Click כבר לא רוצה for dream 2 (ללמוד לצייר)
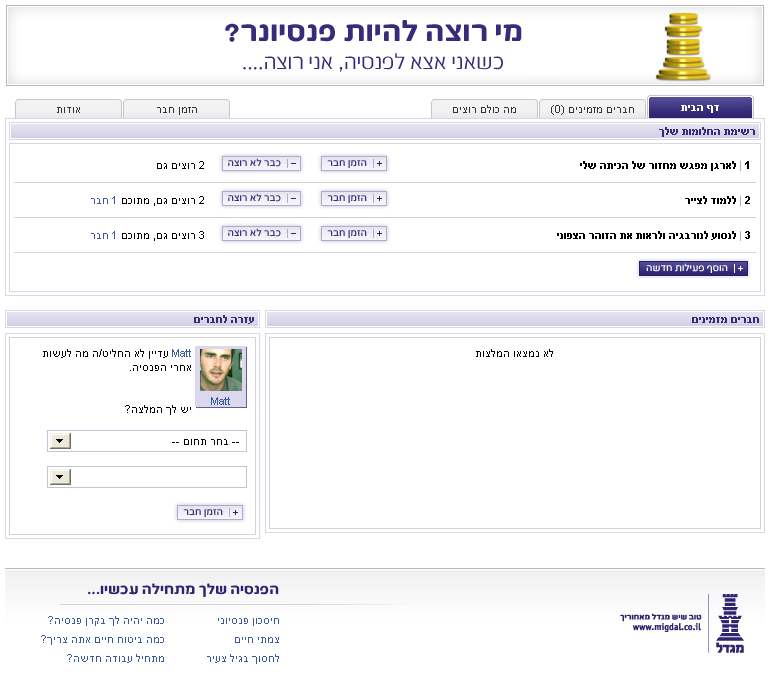 click(x=261, y=199)
